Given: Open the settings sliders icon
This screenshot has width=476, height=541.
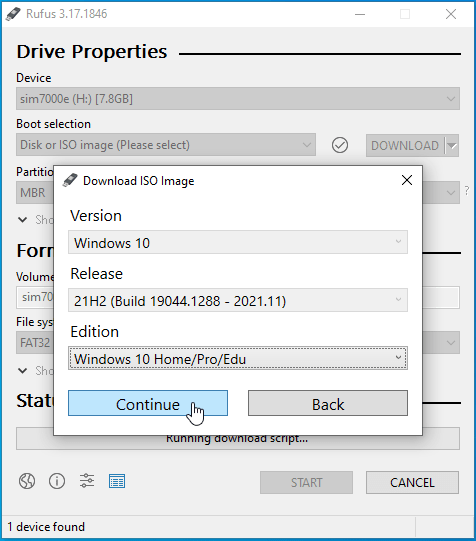Looking at the screenshot, I should 87,481.
